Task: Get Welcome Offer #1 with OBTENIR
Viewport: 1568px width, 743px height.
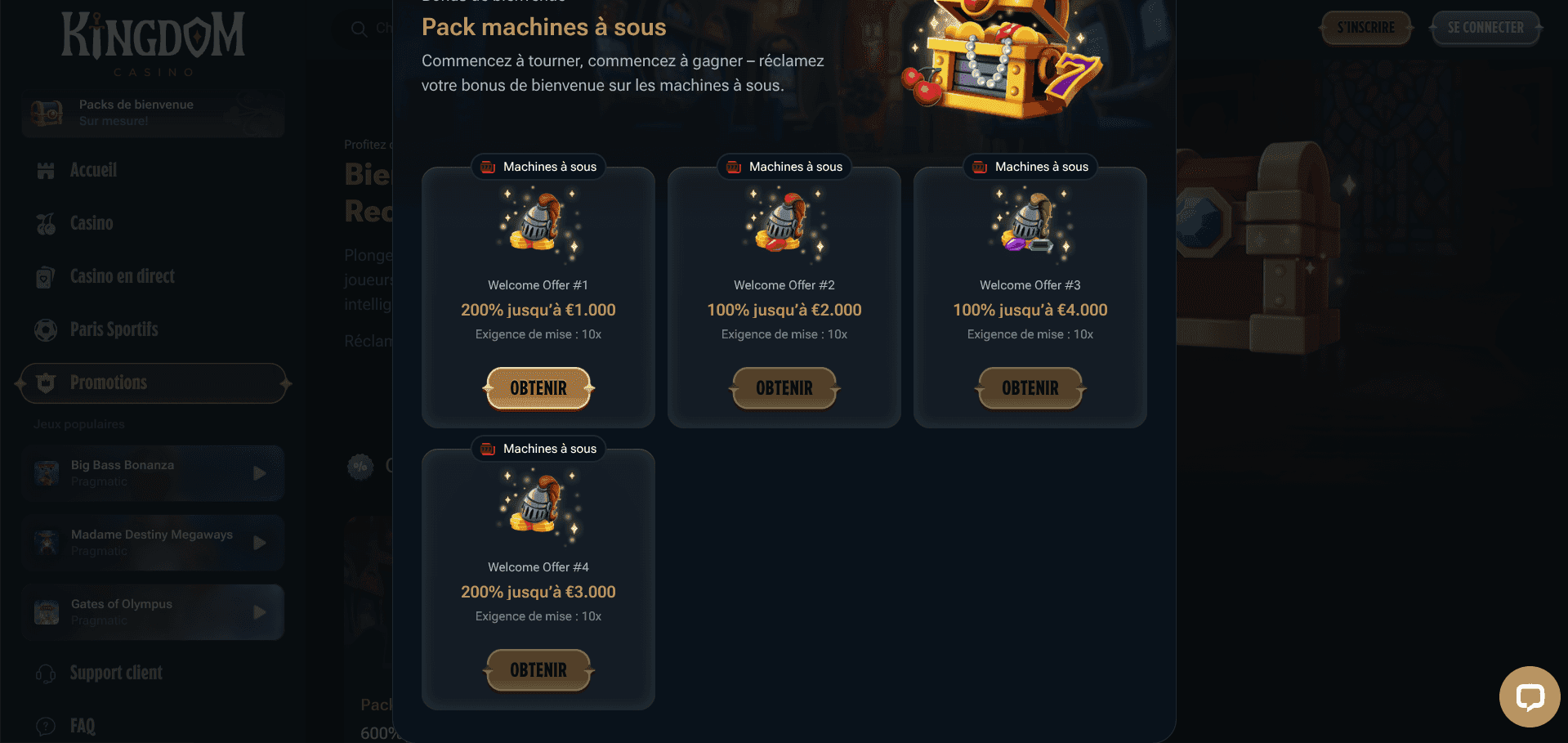Action: tap(538, 388)
